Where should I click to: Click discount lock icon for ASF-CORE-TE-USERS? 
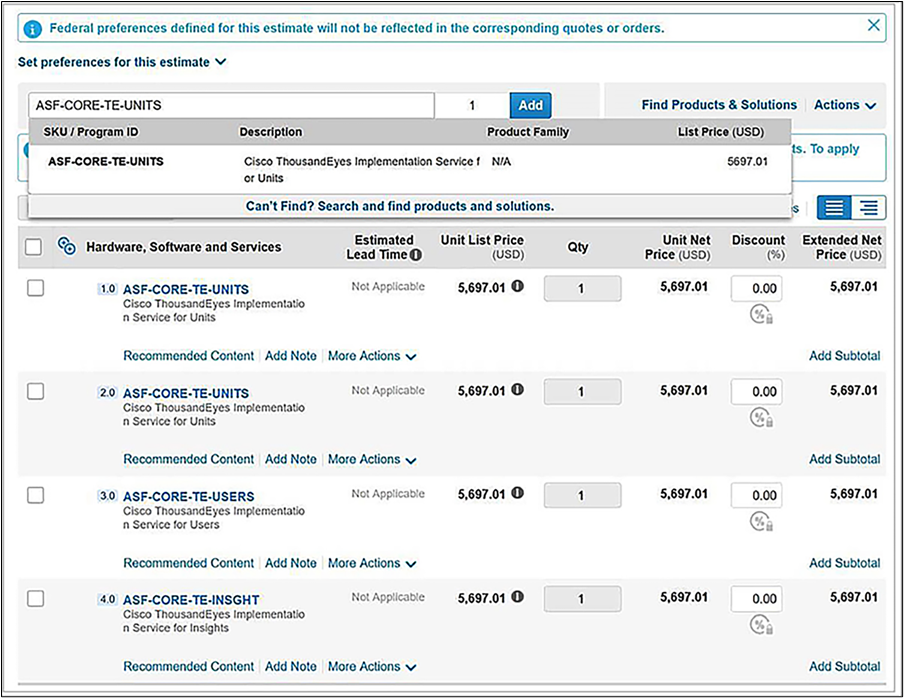pyautogui.click(x=761, y=522)
